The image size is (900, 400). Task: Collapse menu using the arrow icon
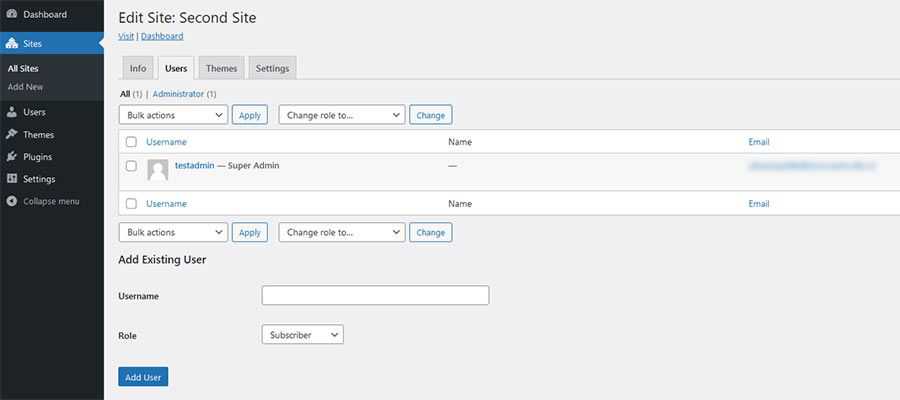click(12, 201)
